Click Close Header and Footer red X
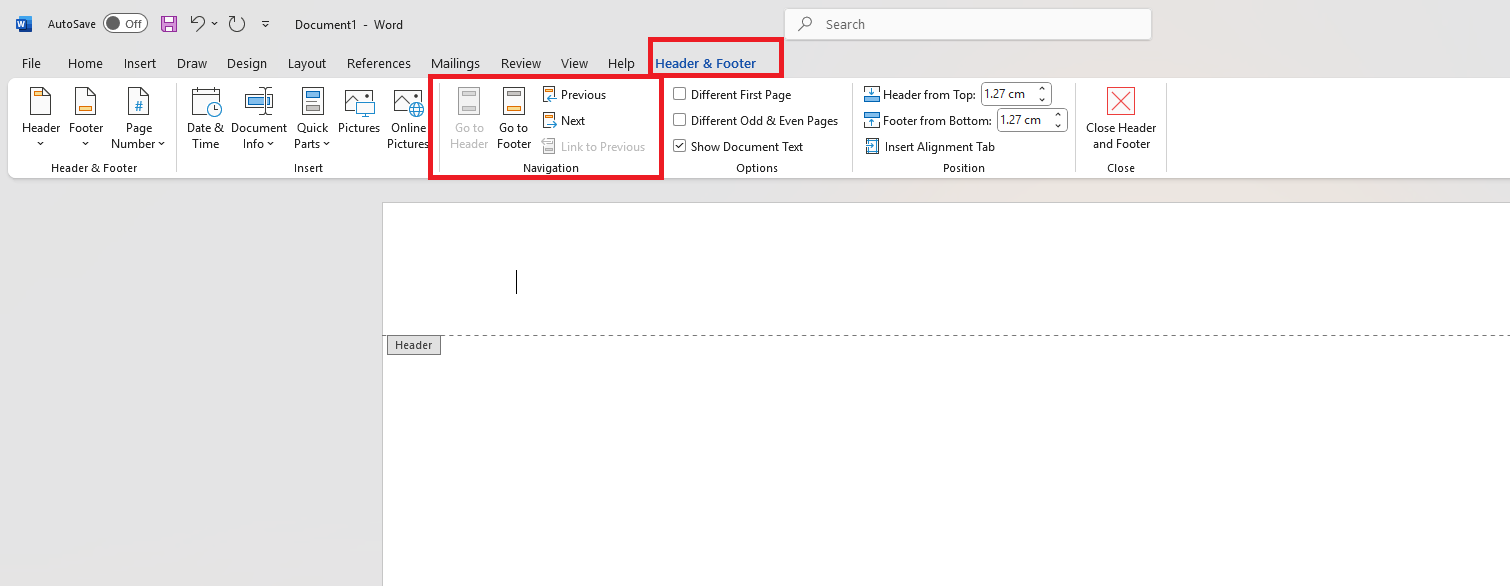 1121,102
